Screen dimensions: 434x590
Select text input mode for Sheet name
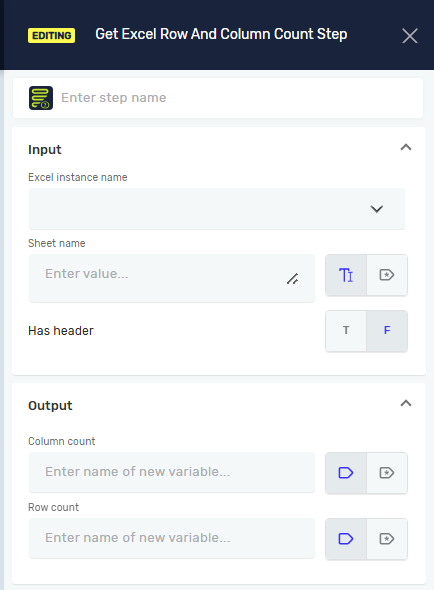(x=346, y=275)
